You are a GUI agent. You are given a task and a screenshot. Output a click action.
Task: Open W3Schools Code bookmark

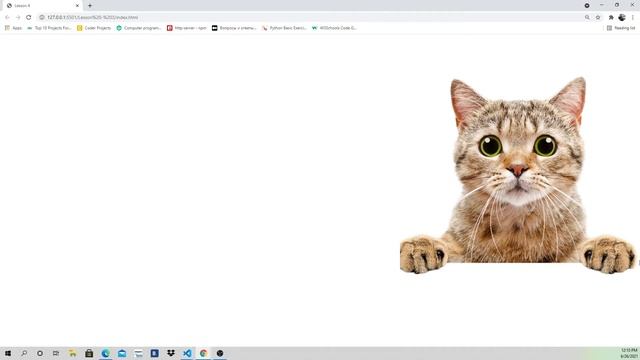334,28
